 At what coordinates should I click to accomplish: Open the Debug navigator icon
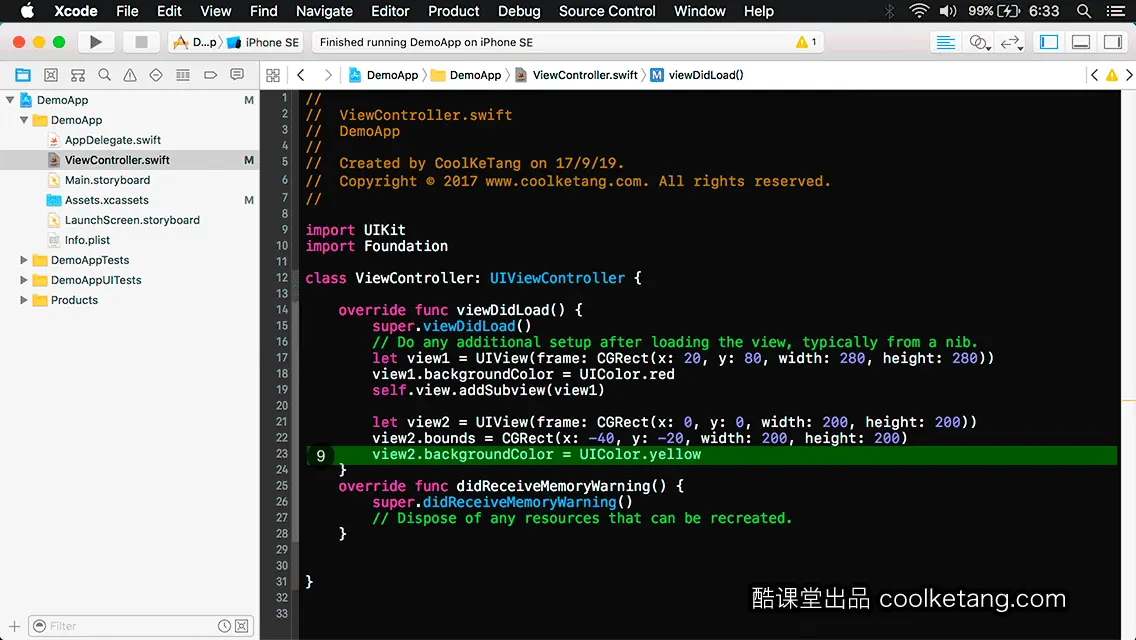pyautogui.click(x=183, y=75)
